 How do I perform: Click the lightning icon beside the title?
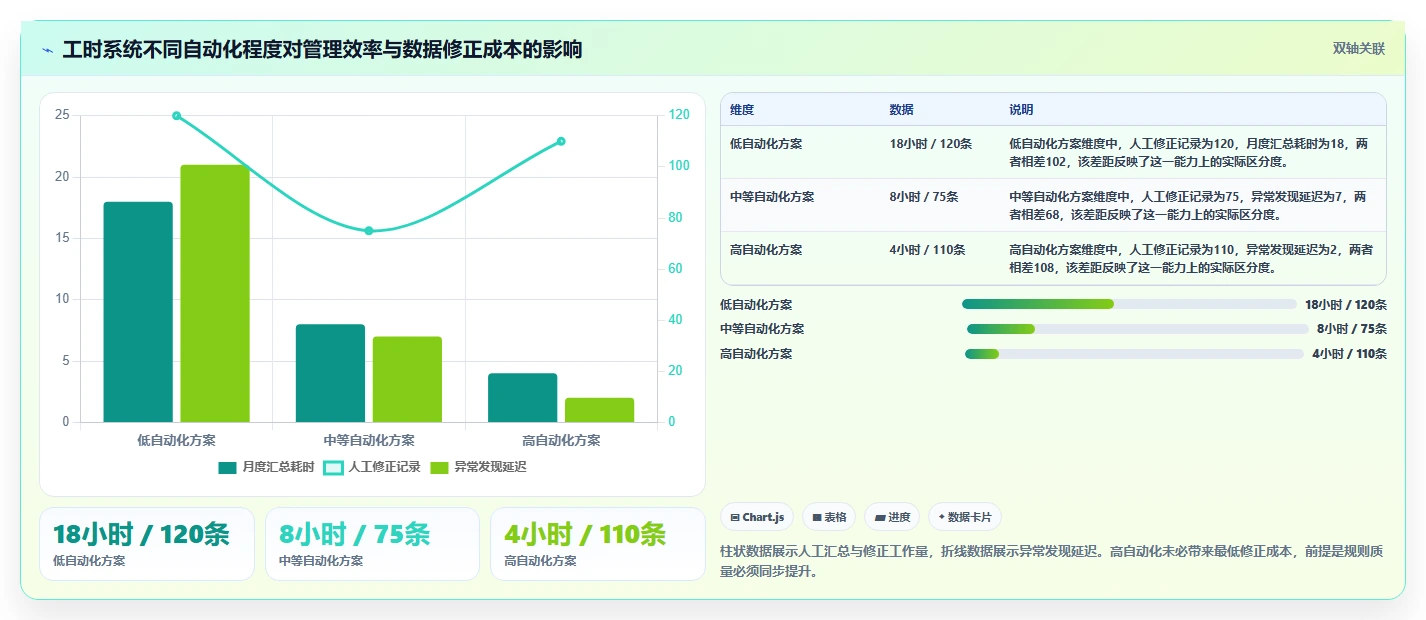pos(47,50)
